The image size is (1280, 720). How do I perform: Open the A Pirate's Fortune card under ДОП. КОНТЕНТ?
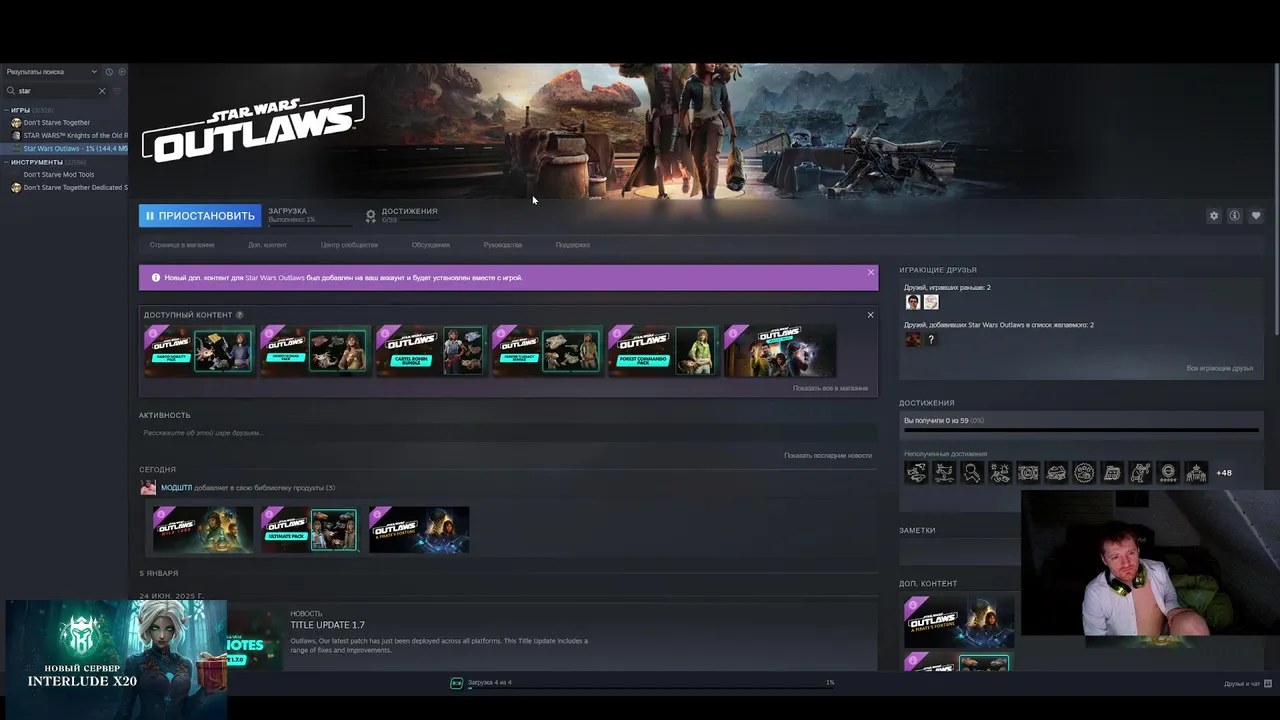(960, 622)
